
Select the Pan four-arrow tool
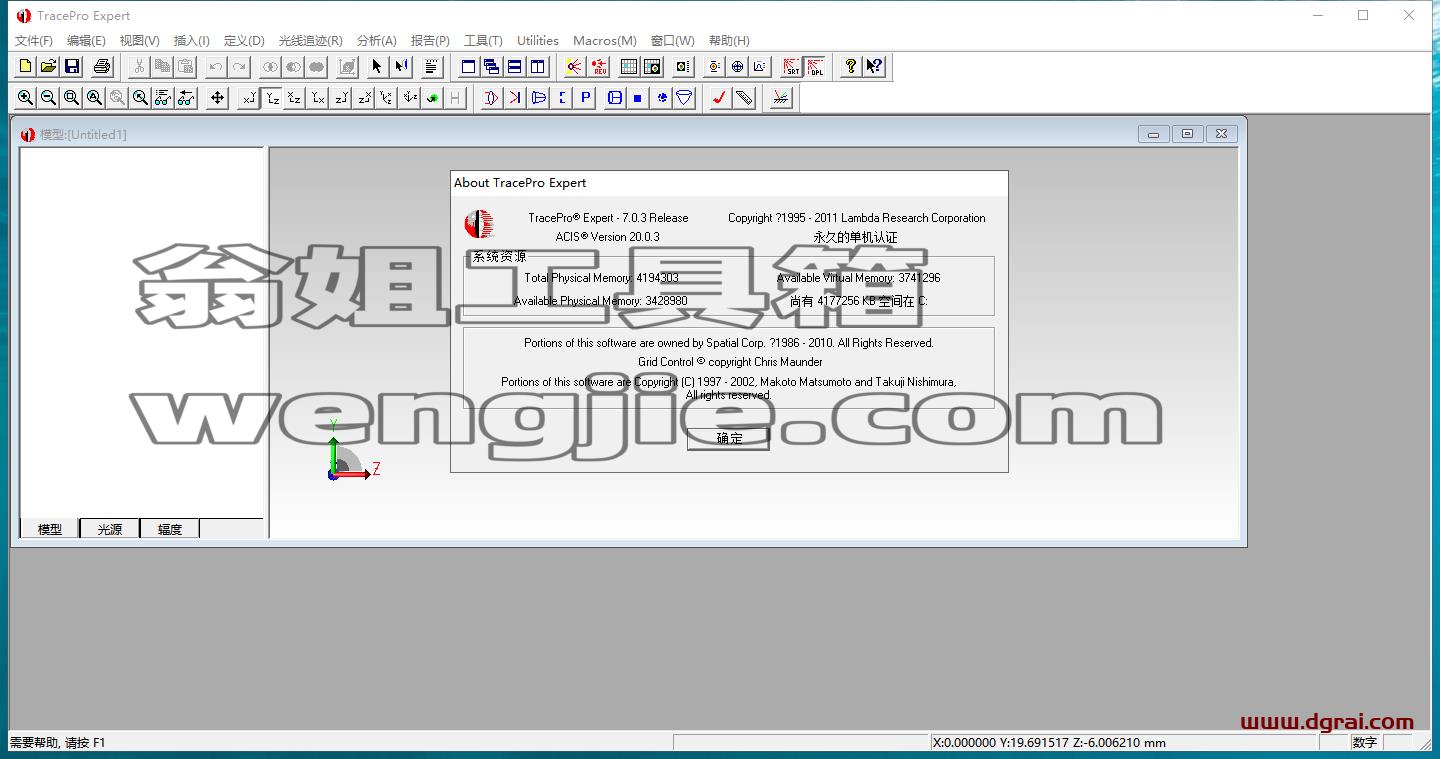(217, 98)
